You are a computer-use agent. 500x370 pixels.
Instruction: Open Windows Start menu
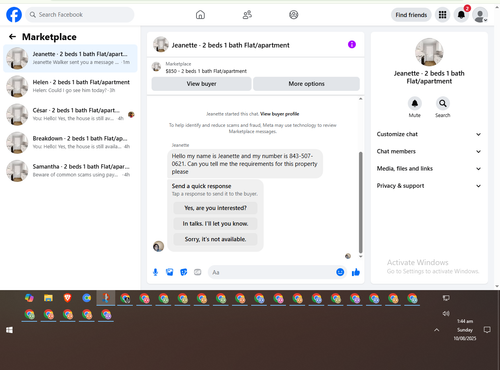(x=9, y=330)
